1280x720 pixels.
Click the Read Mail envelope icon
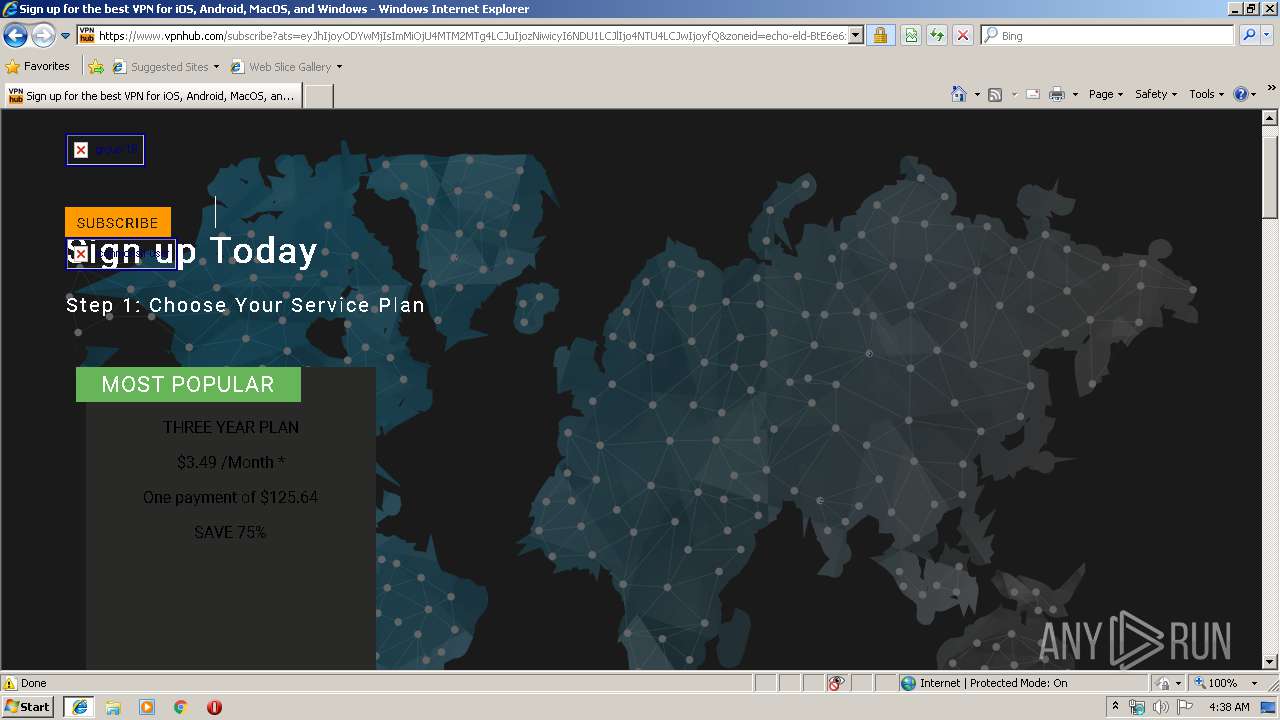pyautogui.click(x=1033, y=94)
